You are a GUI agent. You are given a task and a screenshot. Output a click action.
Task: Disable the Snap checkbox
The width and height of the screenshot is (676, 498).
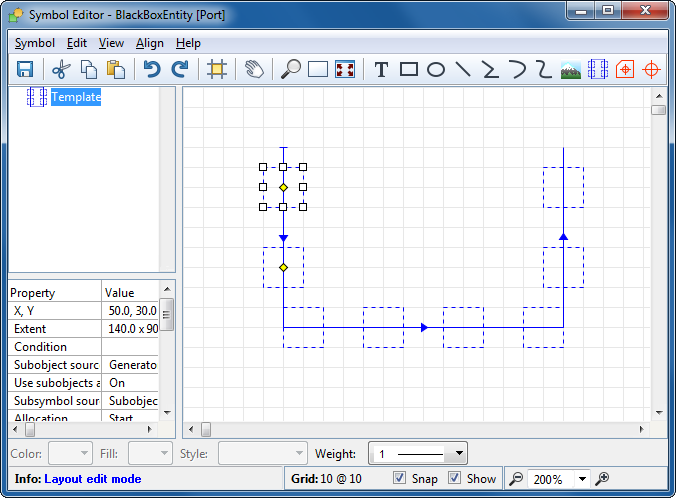point(401,479)
